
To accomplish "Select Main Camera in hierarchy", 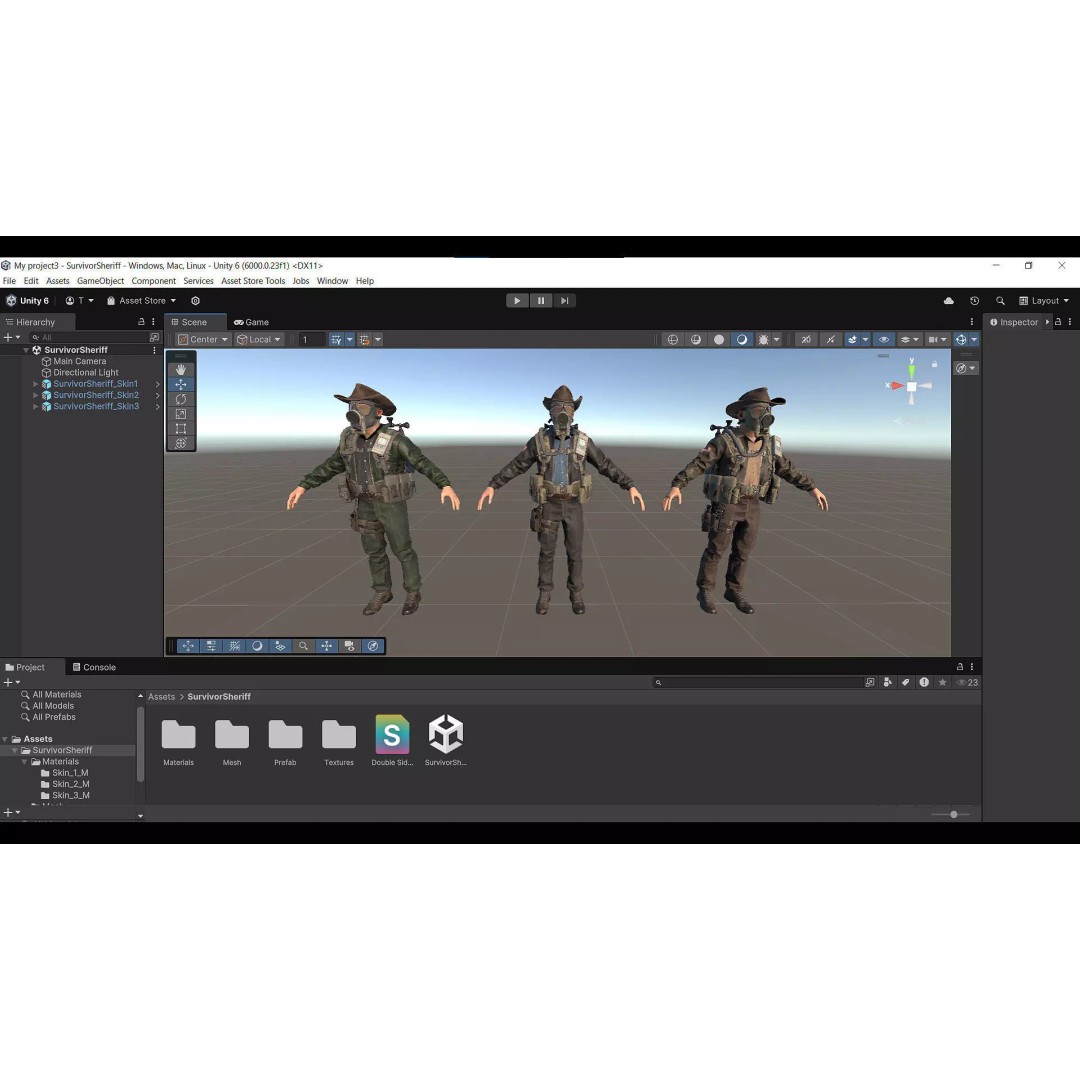I will 80,362.
